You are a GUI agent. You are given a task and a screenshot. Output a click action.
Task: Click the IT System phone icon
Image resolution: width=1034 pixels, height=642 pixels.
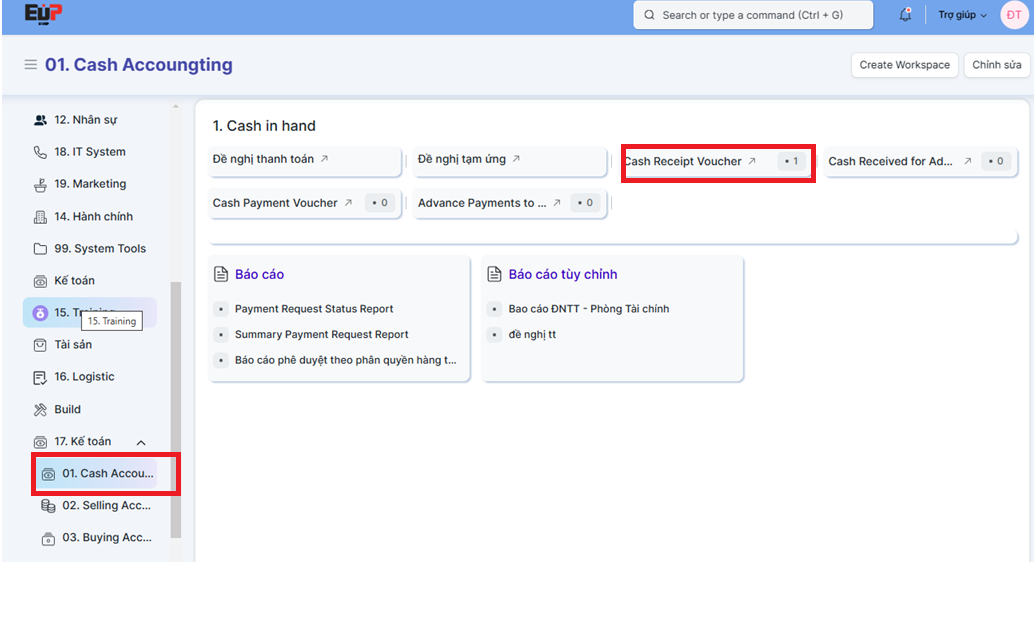[x=40, y=152]
